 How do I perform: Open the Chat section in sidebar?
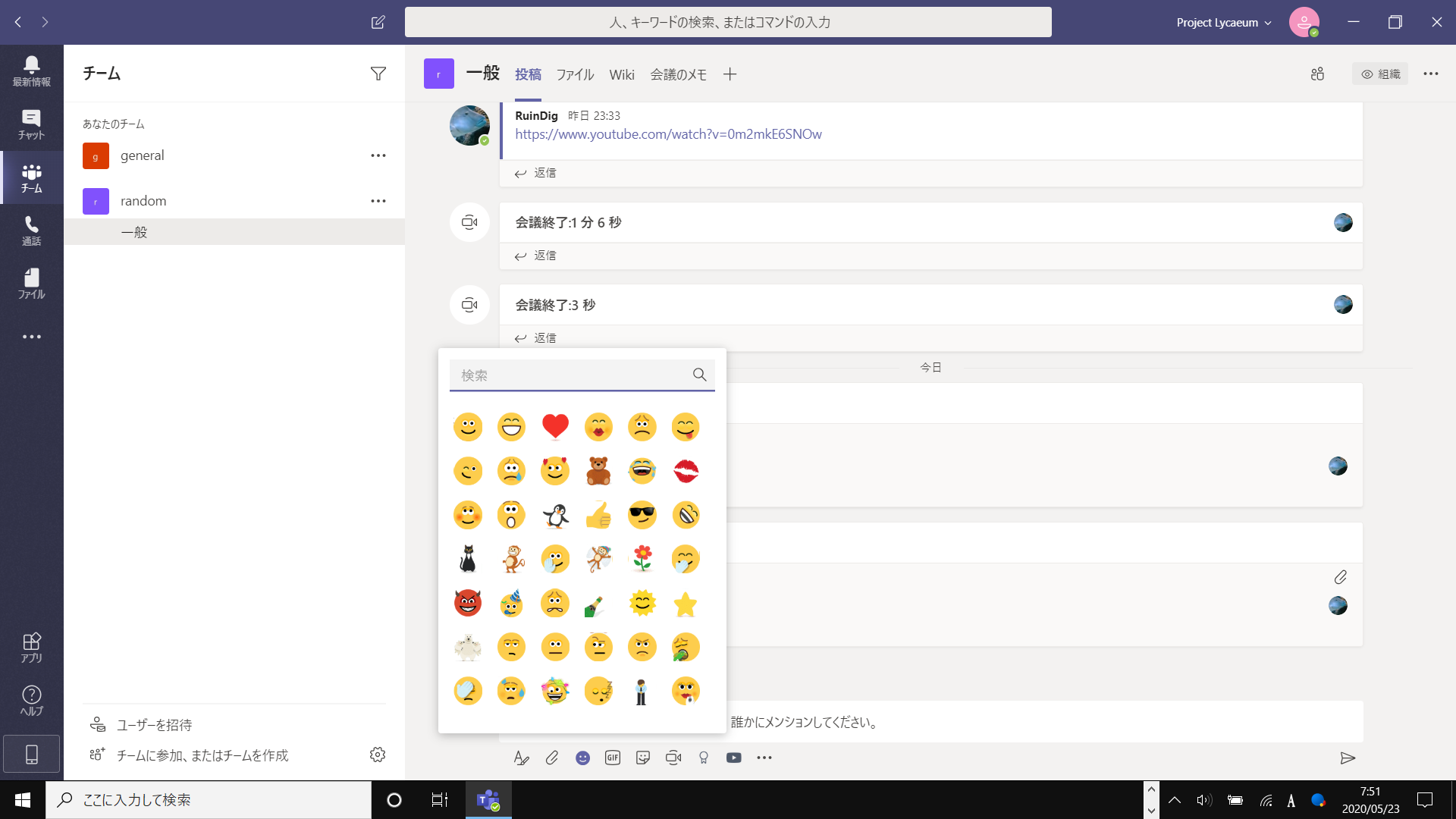tap(31, 124)
